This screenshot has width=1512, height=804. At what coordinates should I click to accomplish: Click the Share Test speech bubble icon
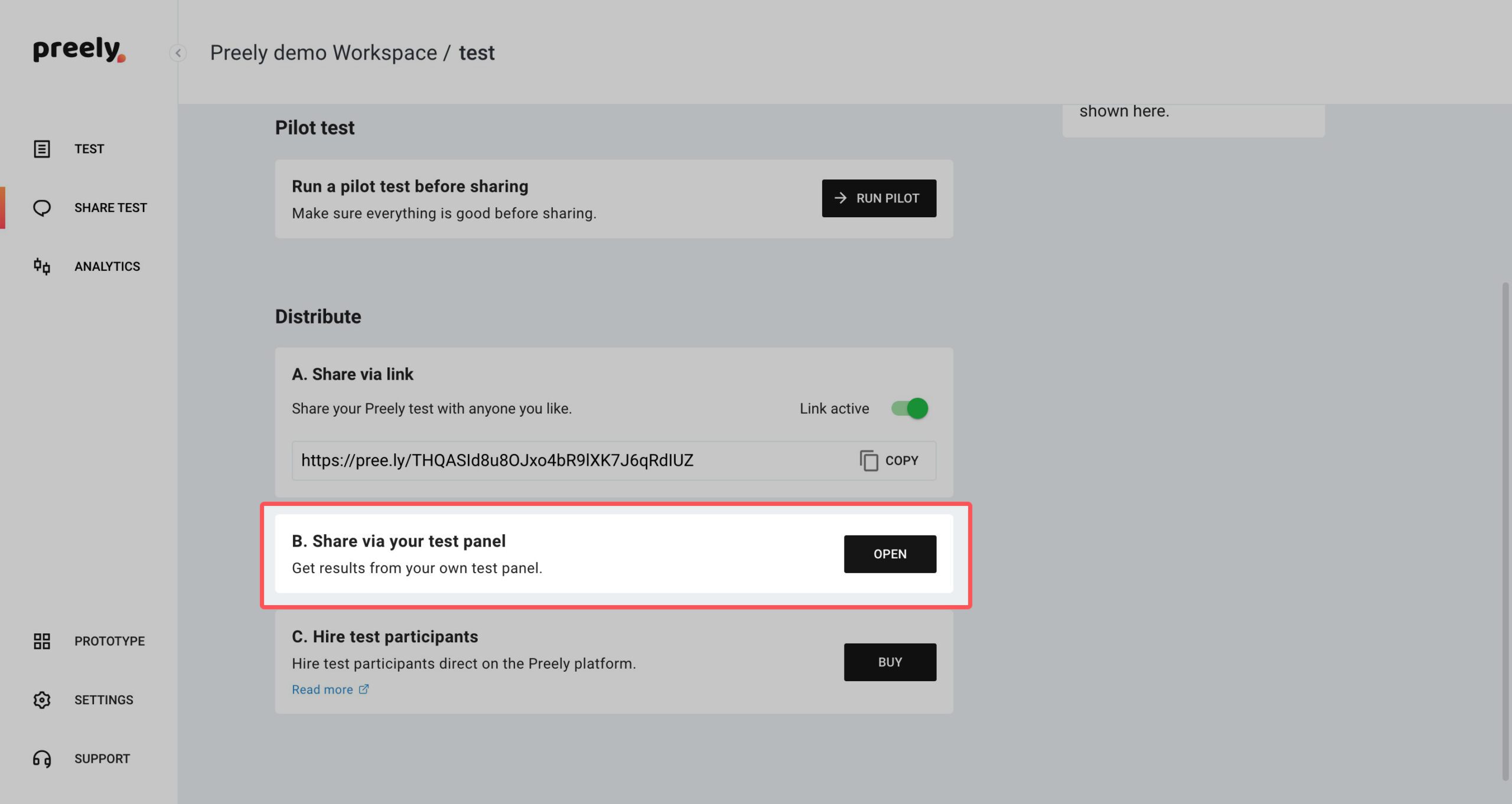(x=41, y=208)
